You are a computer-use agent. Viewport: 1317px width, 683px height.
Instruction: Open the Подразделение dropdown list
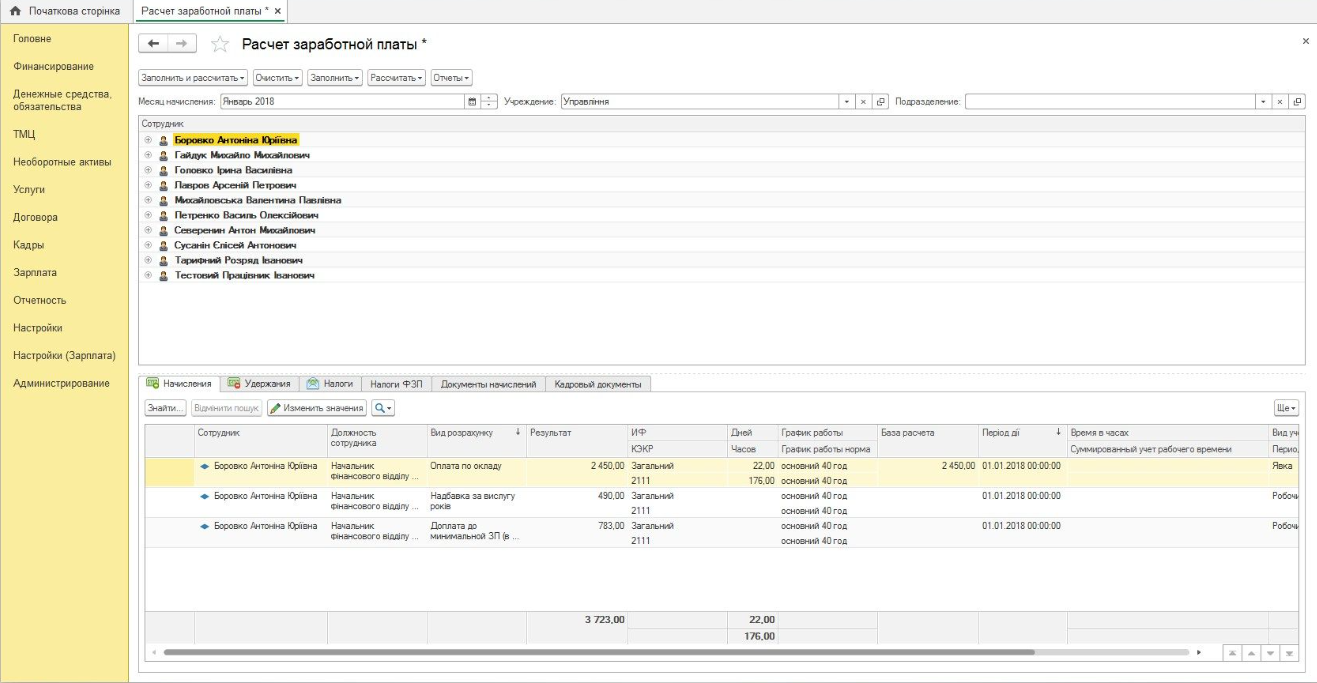click(x=1263, y=102)
